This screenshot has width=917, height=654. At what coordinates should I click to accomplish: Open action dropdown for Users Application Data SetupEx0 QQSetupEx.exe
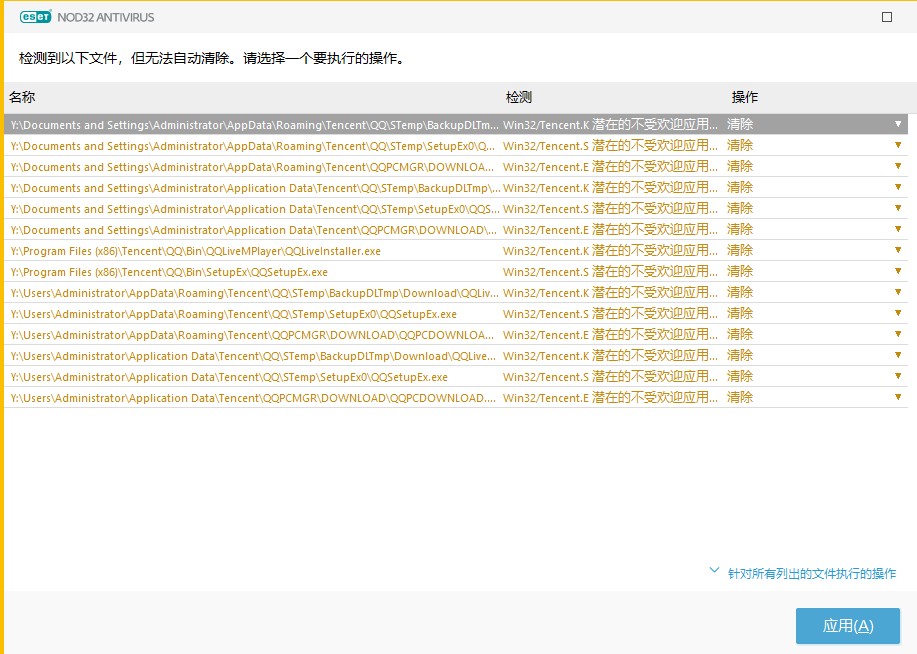click(x=898, y=377)
